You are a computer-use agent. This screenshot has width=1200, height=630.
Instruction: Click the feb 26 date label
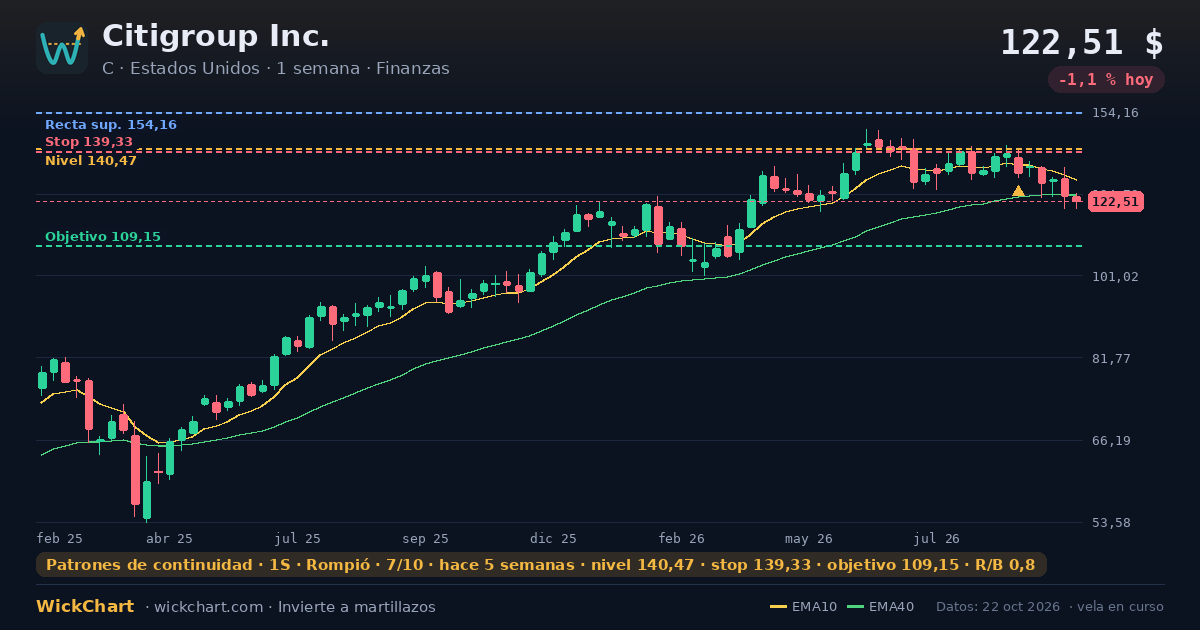[681, 538]
